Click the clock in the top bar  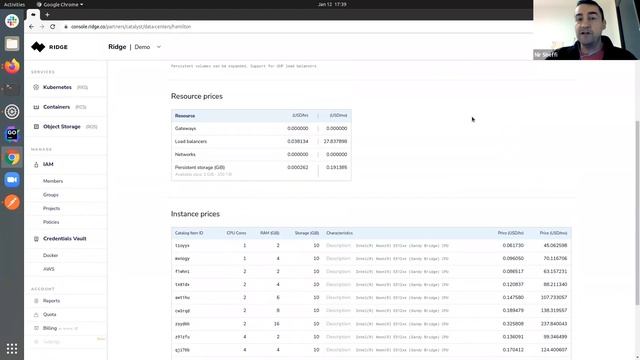332,4
